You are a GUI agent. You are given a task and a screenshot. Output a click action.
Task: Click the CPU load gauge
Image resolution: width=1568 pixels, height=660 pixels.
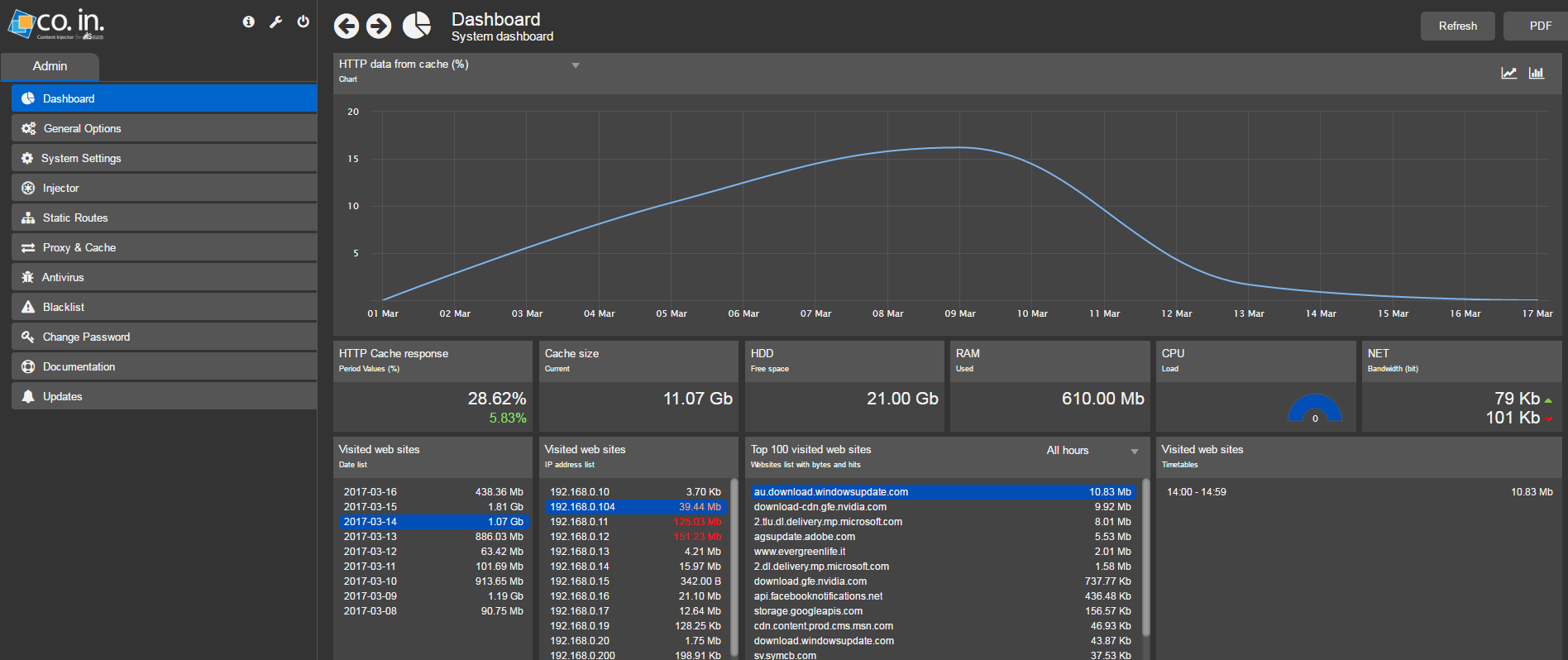click(x=1314, y=409)
